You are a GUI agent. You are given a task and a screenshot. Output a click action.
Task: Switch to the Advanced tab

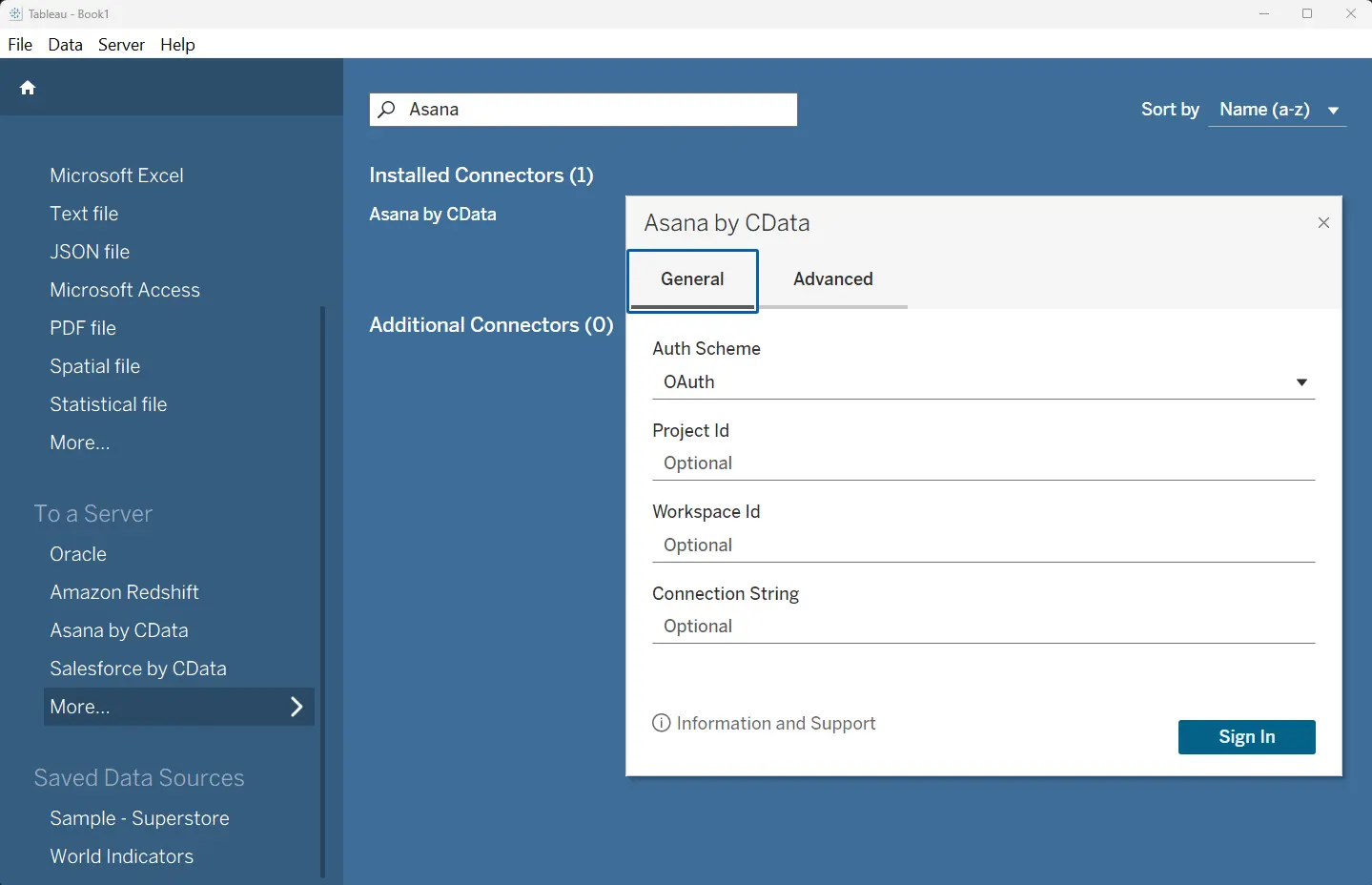(x=832, y=278)
